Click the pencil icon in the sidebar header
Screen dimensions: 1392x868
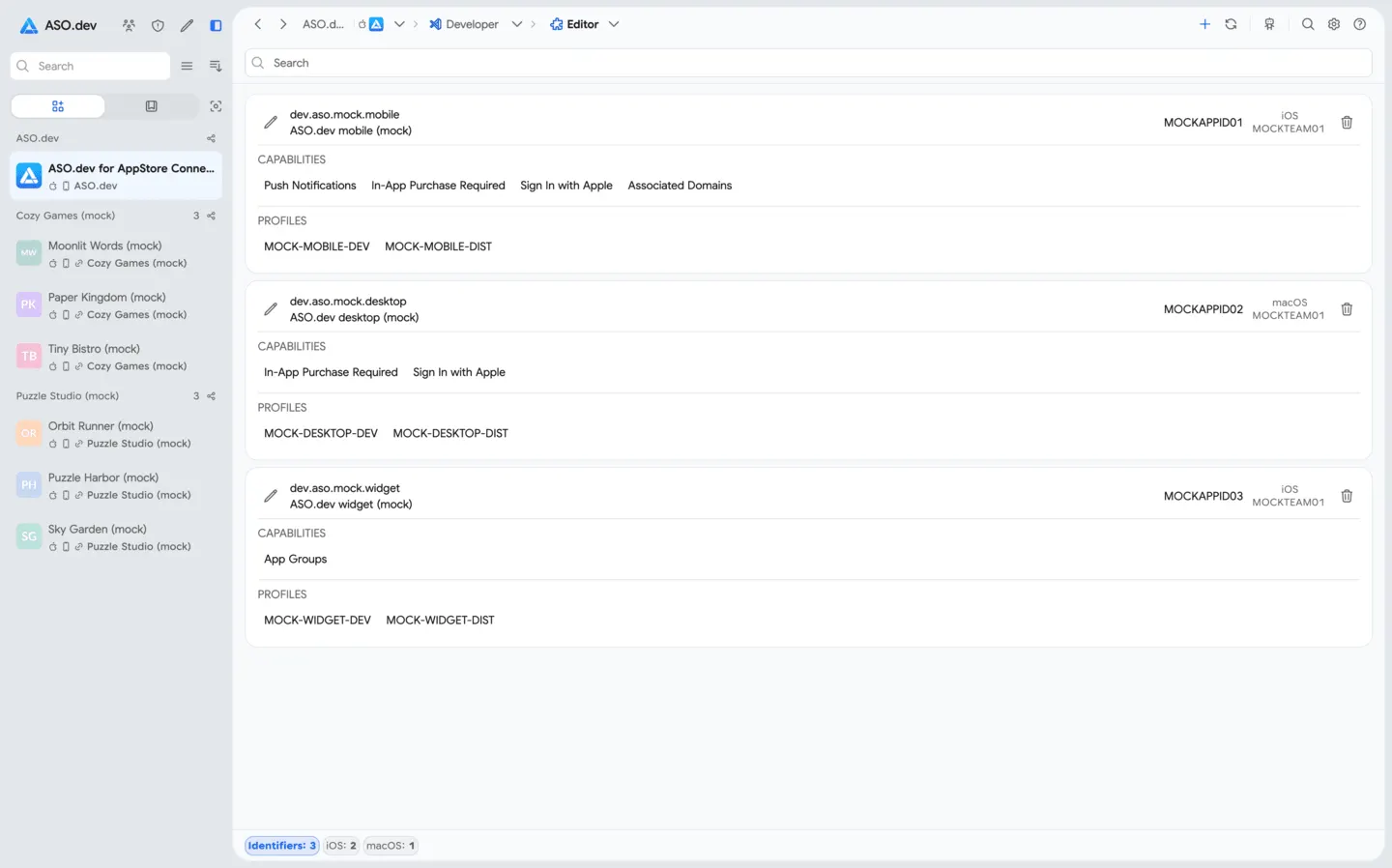pyautogui.click(x=187, y=25)
